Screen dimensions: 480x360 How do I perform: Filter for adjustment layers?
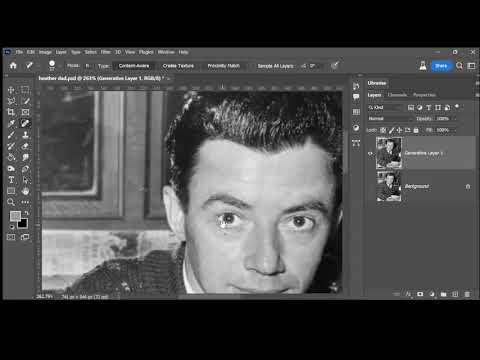coord(420,107)
